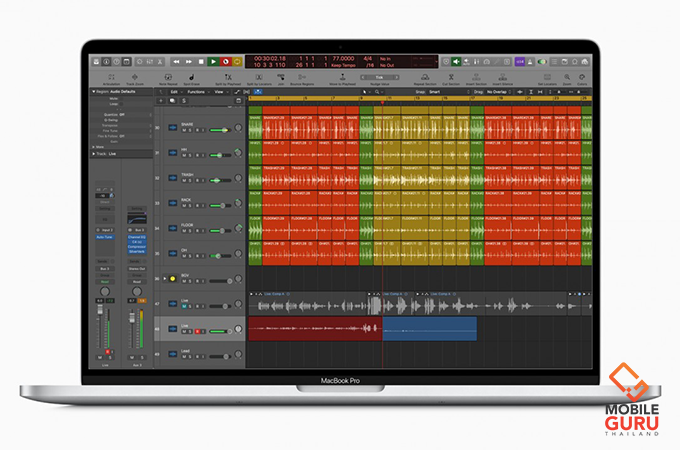Open List Editors icon
This screenshot has height=450, width=680.
click(x=554, y=62)
